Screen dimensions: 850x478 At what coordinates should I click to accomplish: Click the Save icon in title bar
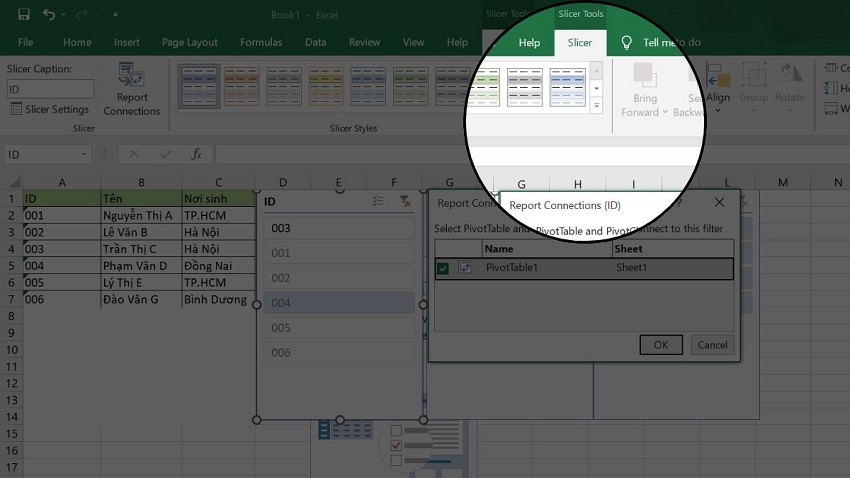click(x=23, y=15)
